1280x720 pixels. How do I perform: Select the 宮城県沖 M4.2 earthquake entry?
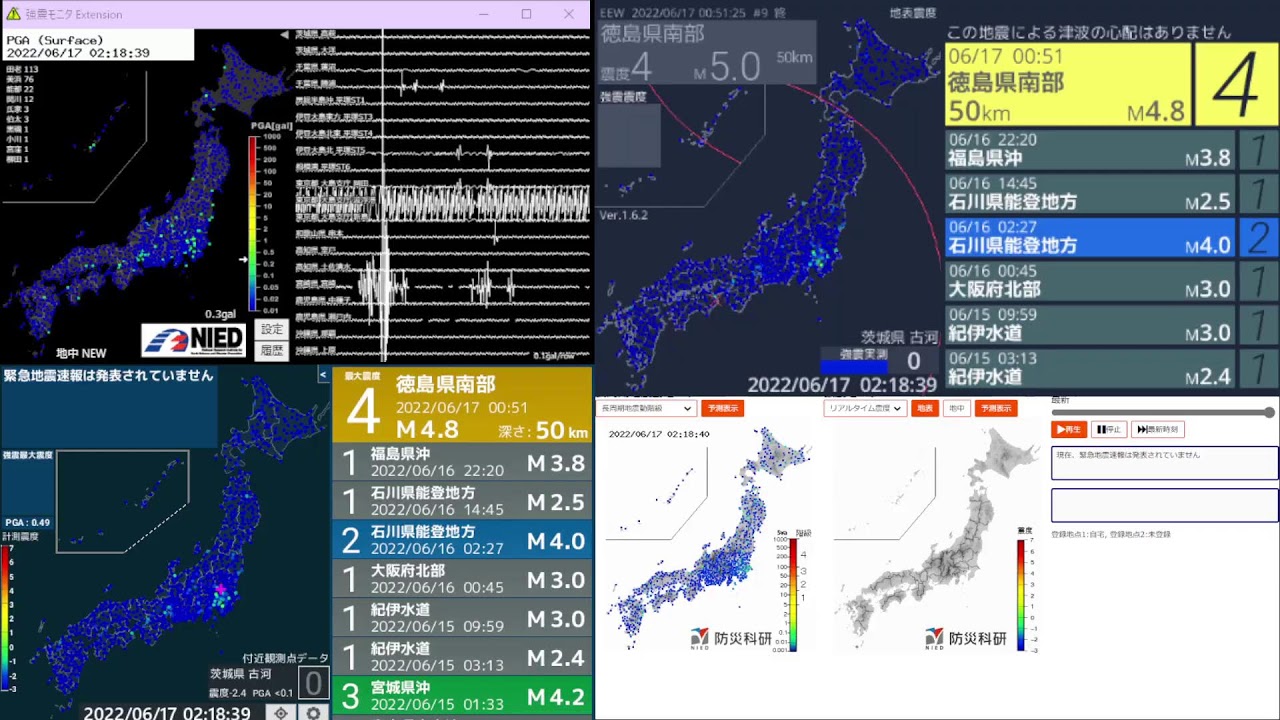tap(462, 696)
